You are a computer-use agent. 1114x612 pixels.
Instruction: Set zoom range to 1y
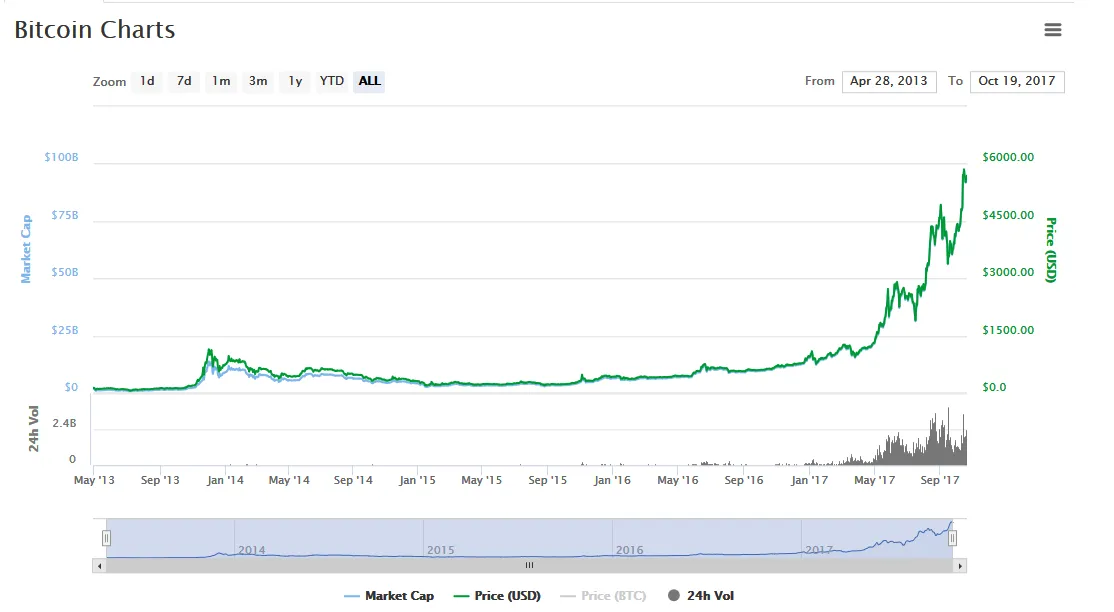(x=295, y=81)
